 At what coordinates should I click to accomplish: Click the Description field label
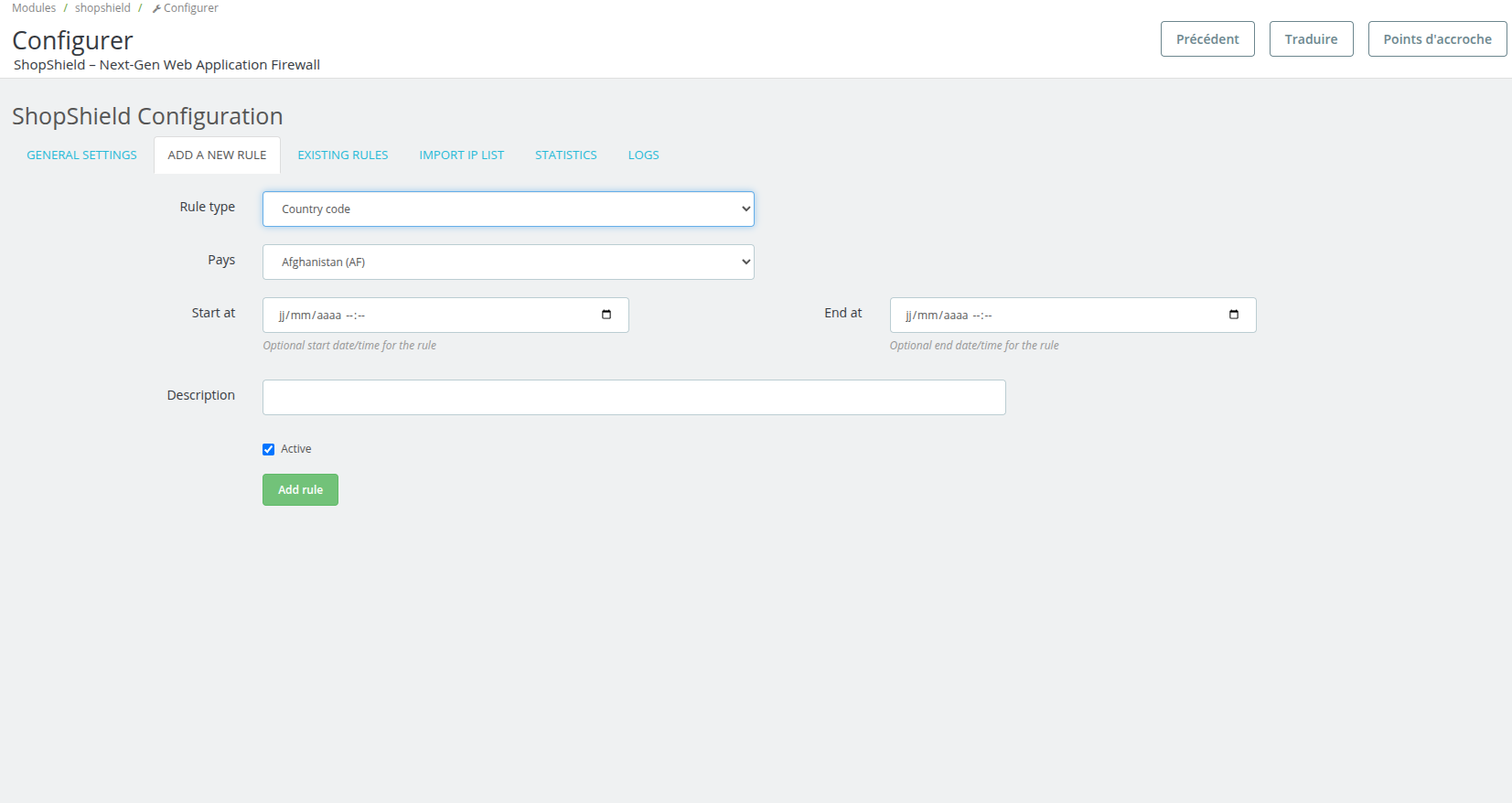tap(201, 395)
